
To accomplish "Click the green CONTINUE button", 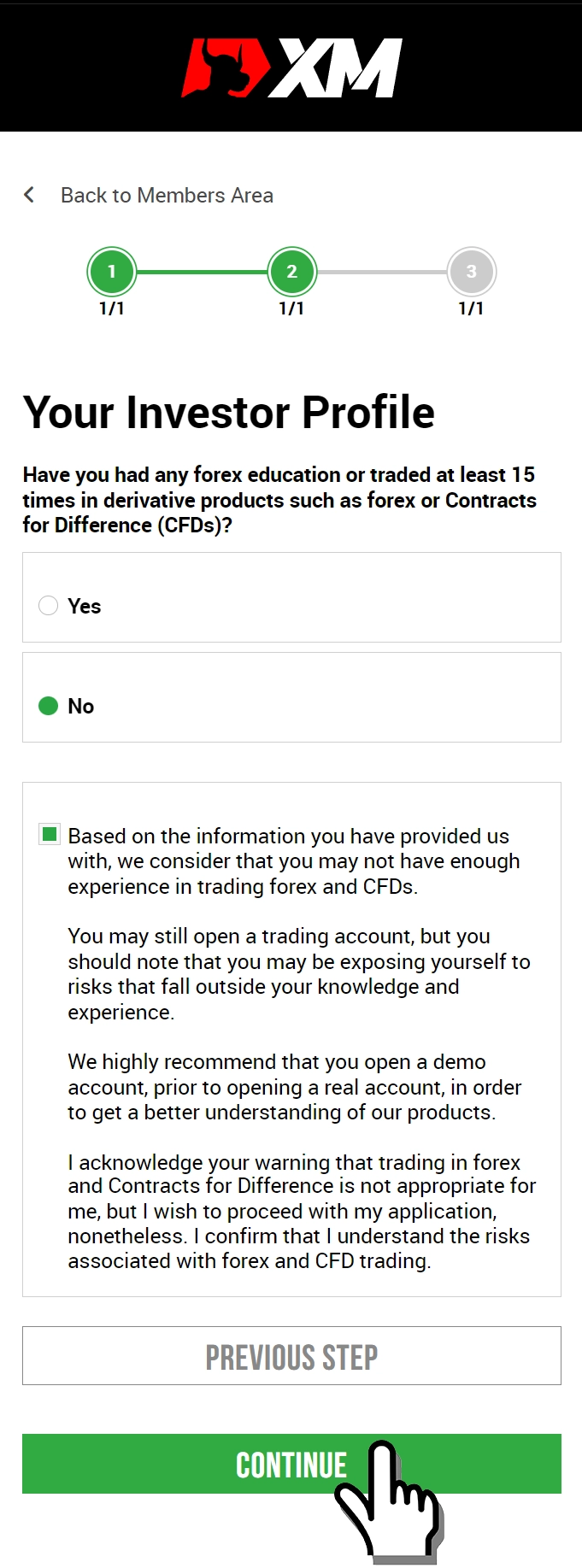I will 291,1464.
